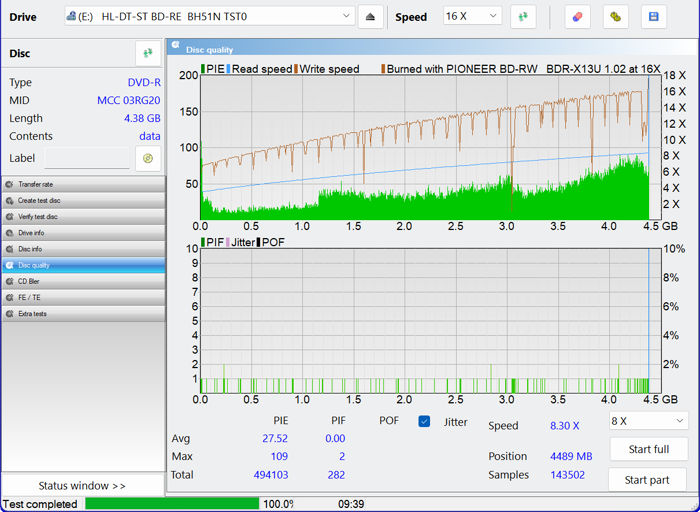The width and height of the screenshot is (700, 512).
Task: Click the refresh speed icon beside 16 X
Action: coord(523,17)
